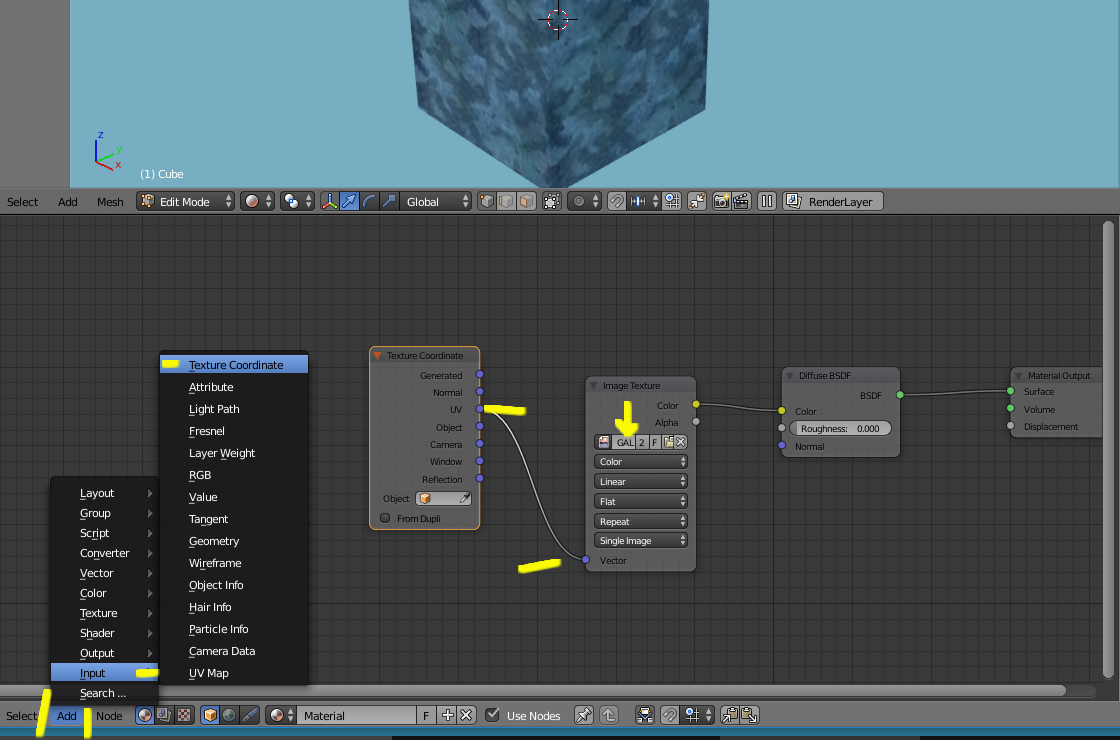The image size is (1120, 740).
Task: Open the Edit Mode dropdown
Action: pos(185,201)
